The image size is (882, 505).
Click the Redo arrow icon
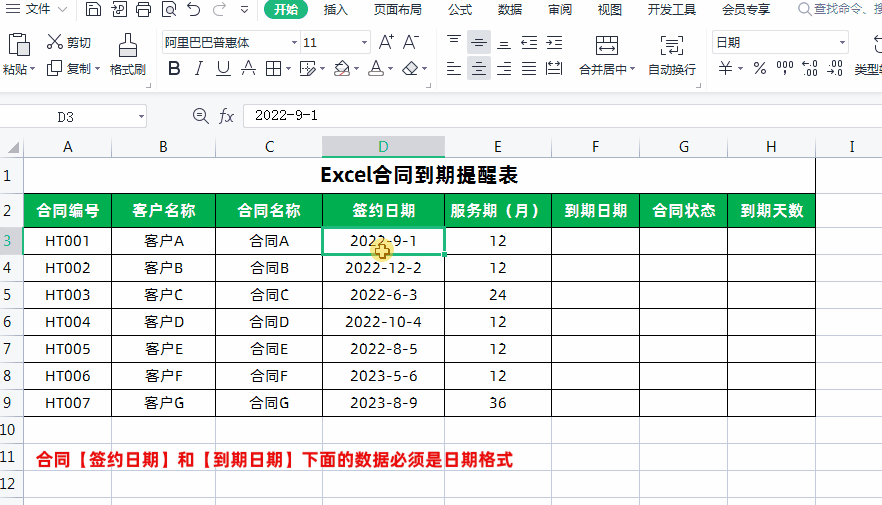[219, 9]
